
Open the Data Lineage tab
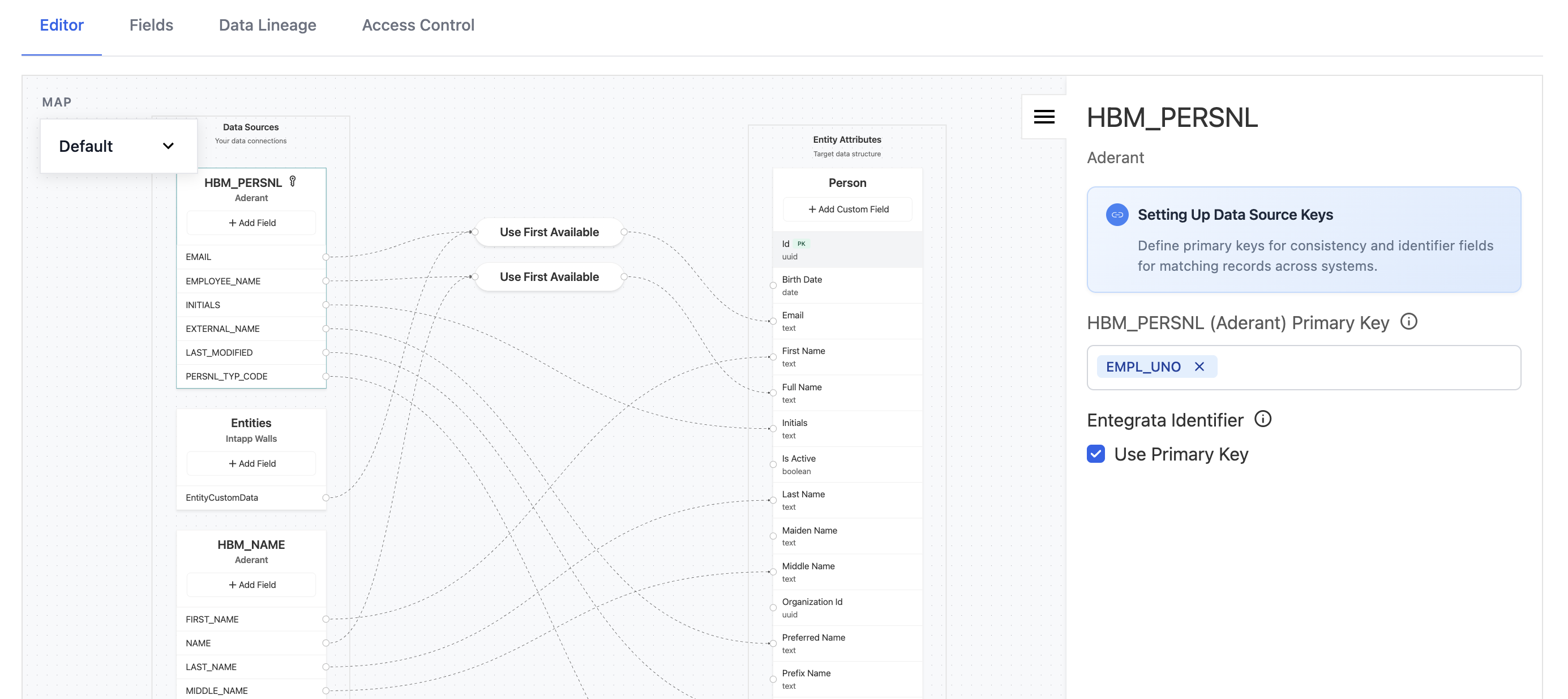pyautogui.click(x=267, y=25)
